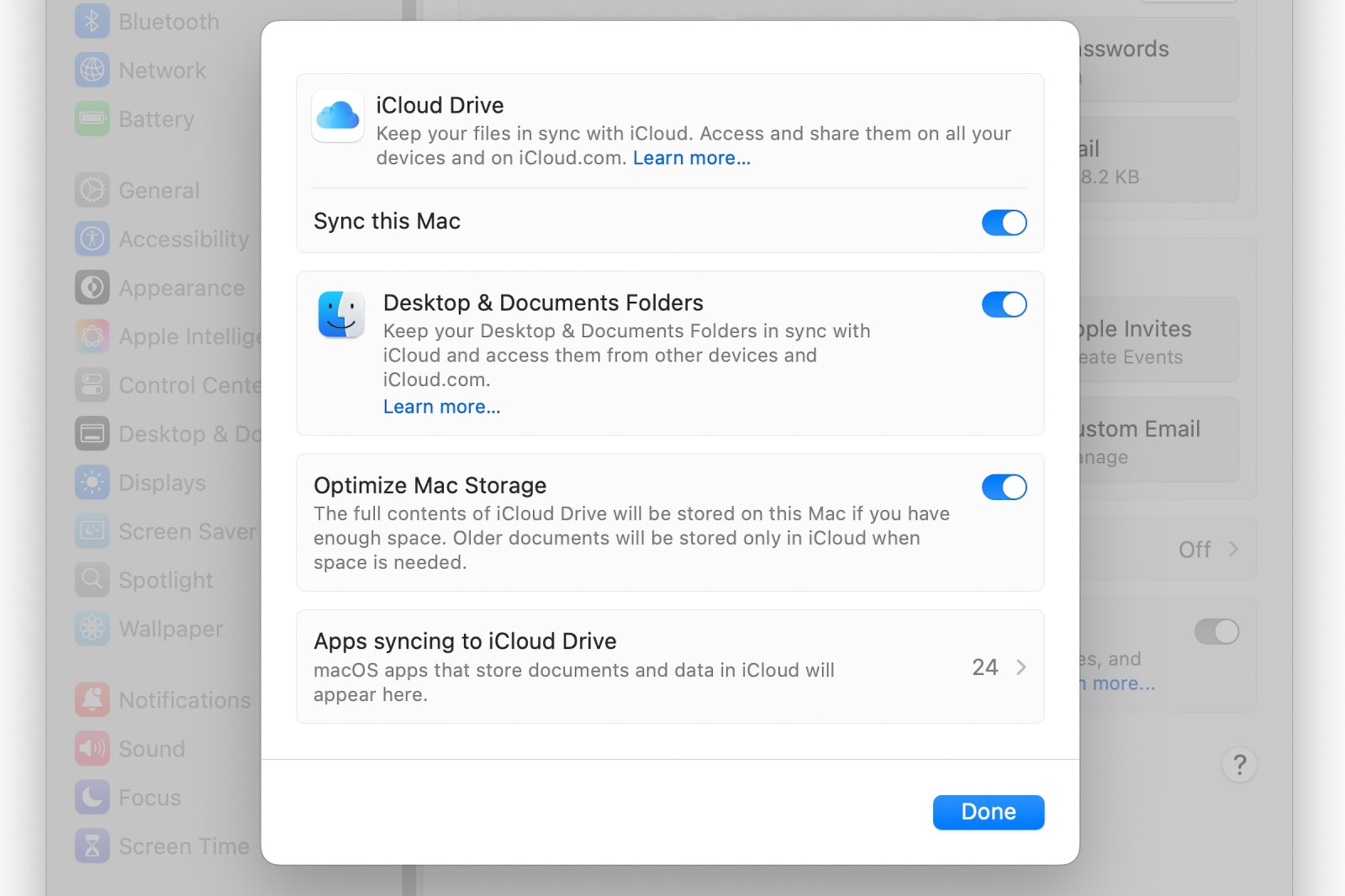This screenshot has width=1345, height=896.
Task: Select the Screen Time hourglass icon in the sidebar
Action: pyautogui.click(x=92, y=846)
